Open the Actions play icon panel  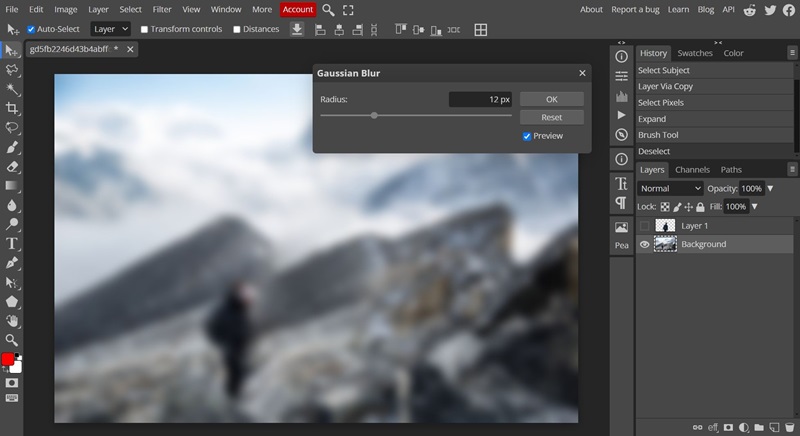pyautogui.click(x=621, y=115)
